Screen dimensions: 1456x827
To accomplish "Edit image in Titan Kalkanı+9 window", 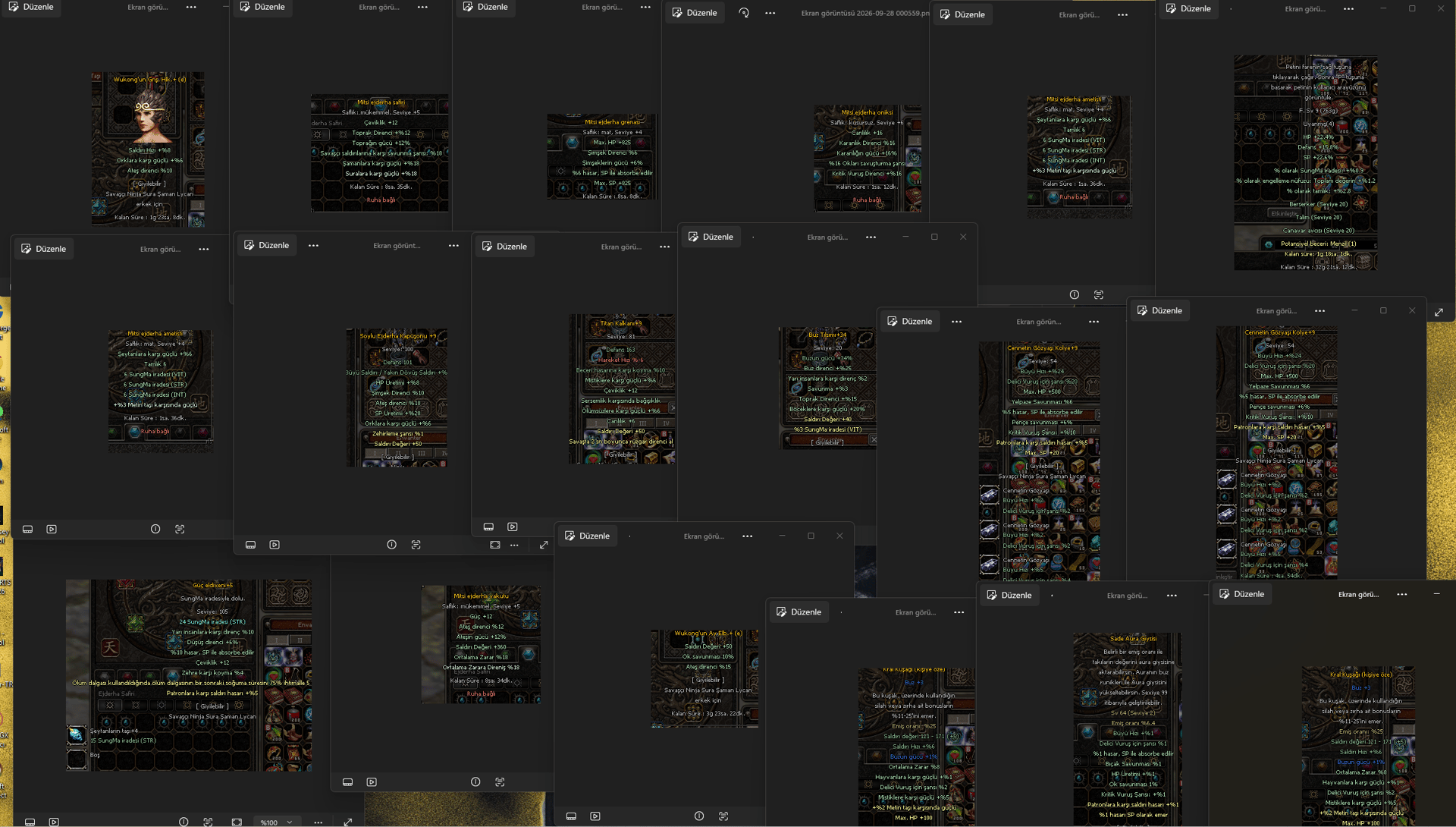I will click(504, 246).
